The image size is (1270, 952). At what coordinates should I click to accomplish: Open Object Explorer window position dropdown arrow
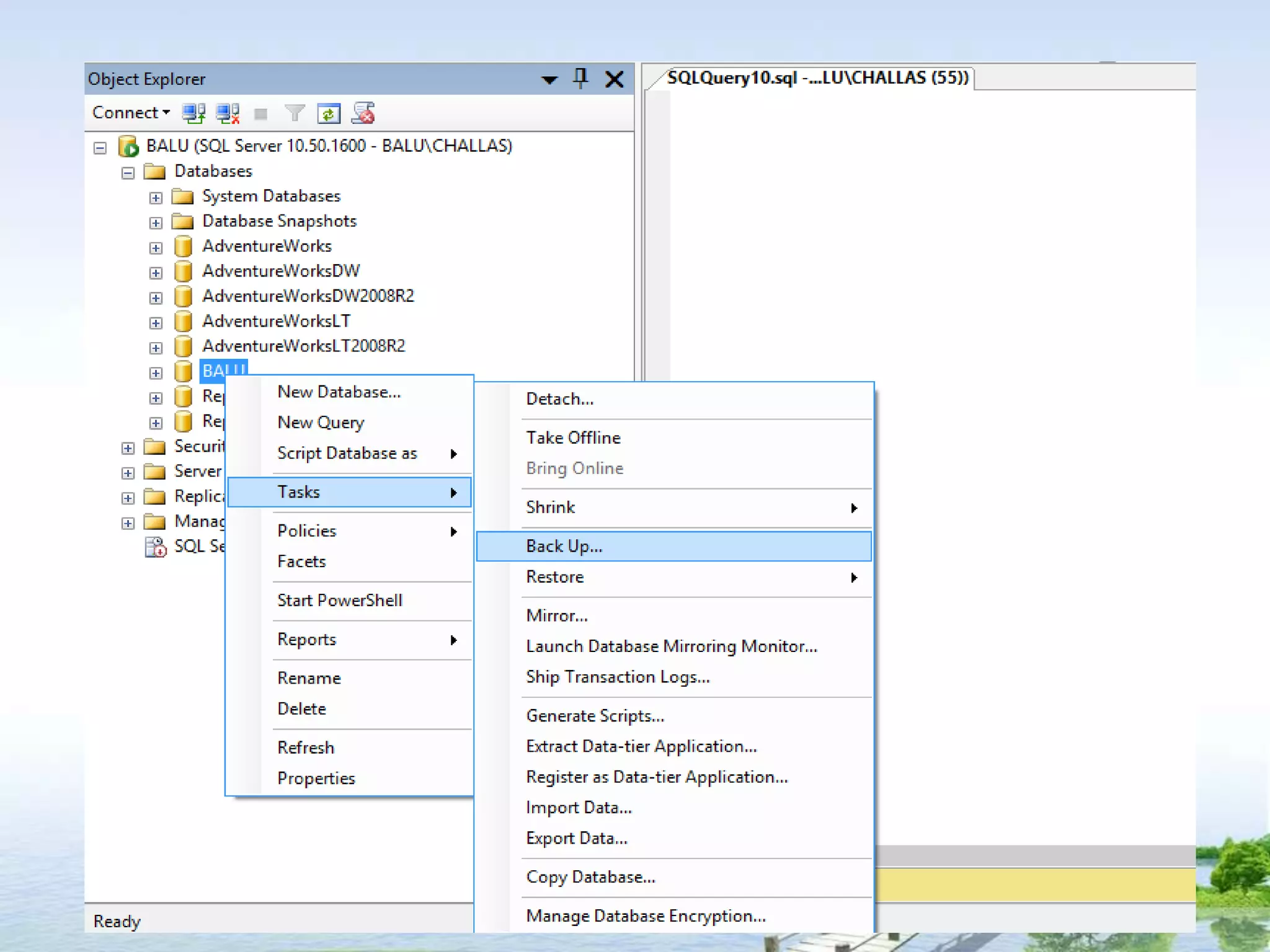(549, 79)
